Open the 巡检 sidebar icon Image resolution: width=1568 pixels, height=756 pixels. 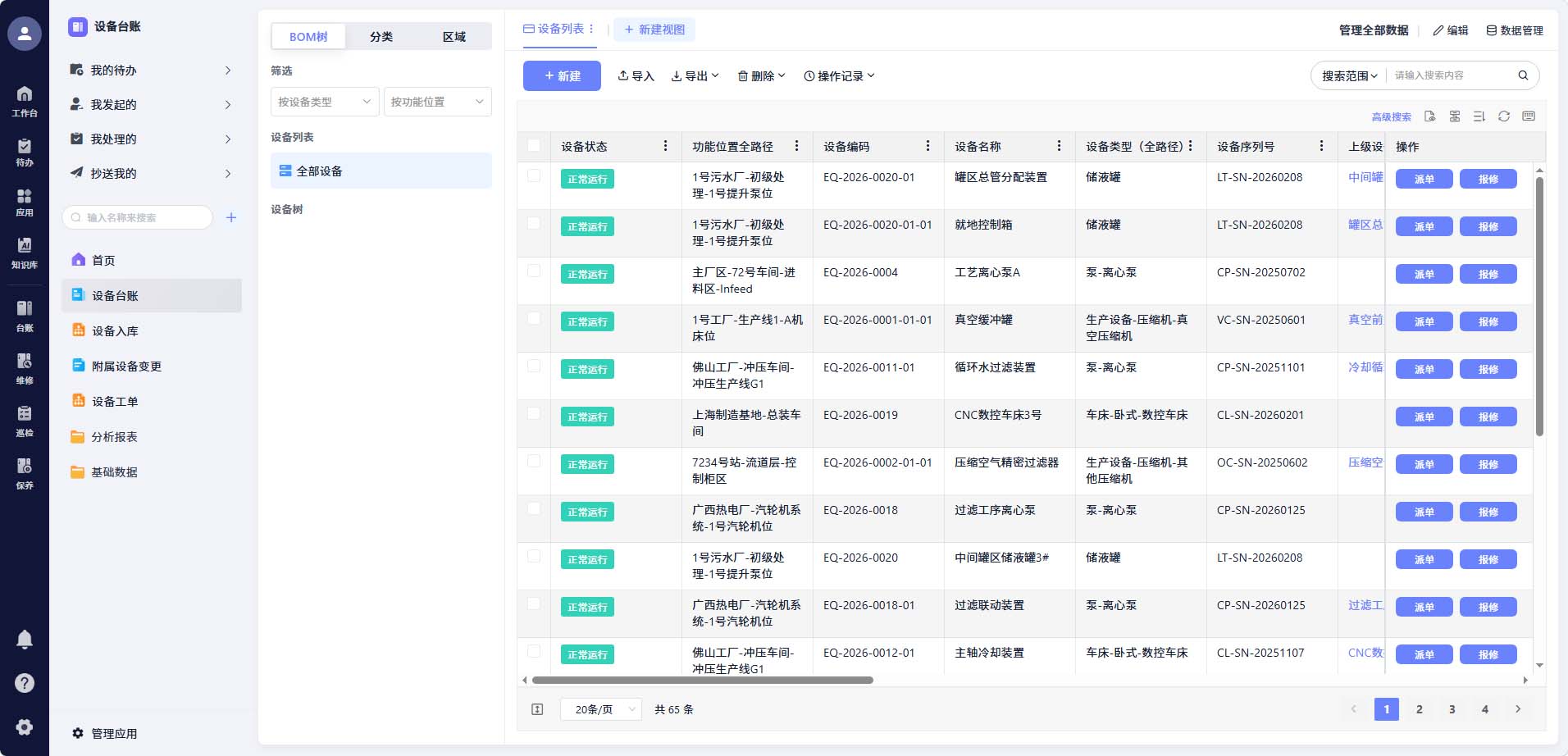coord(25,421)
